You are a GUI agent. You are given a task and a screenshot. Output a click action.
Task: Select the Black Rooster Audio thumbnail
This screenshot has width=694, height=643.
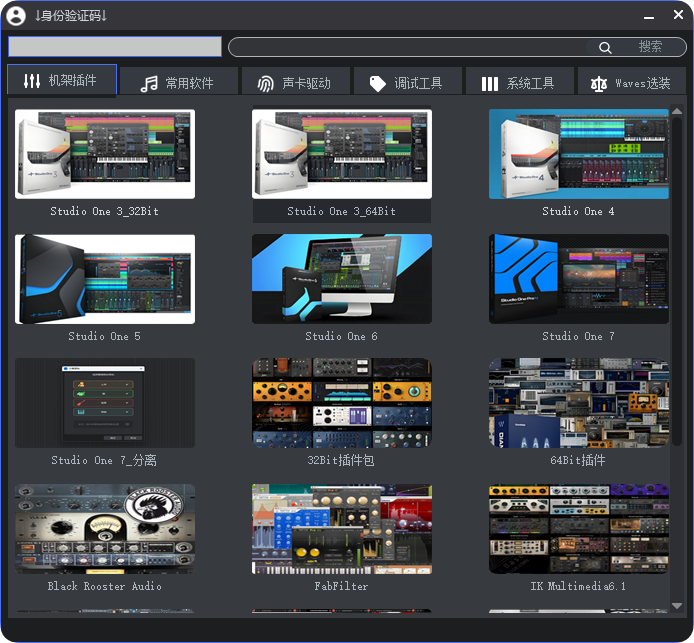[105, 529]
